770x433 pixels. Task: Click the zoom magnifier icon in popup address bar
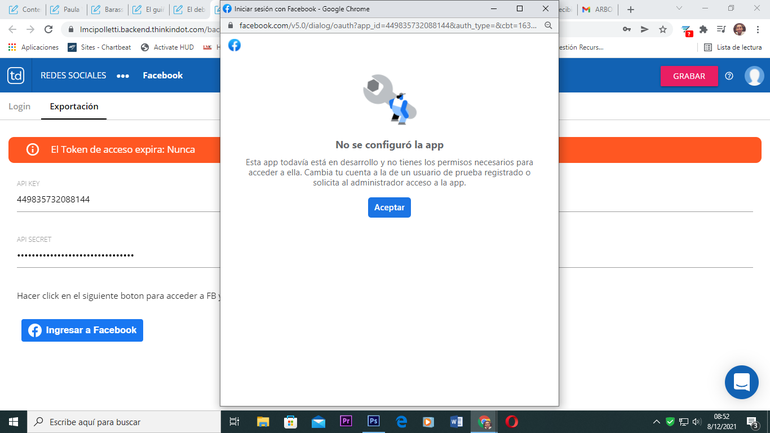coord(548,26)
